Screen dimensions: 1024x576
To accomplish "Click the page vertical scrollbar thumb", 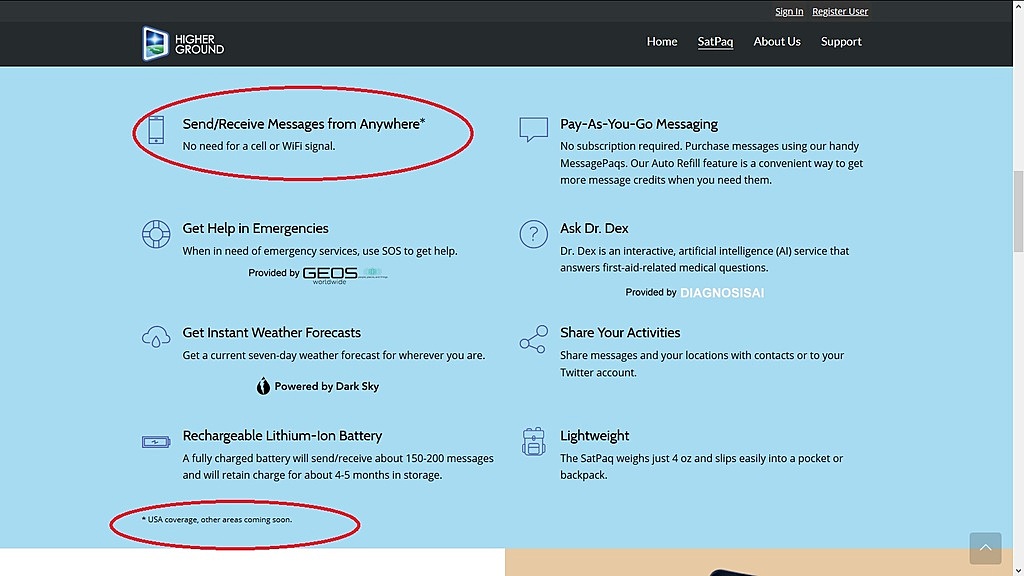I will pos(1018,211).
